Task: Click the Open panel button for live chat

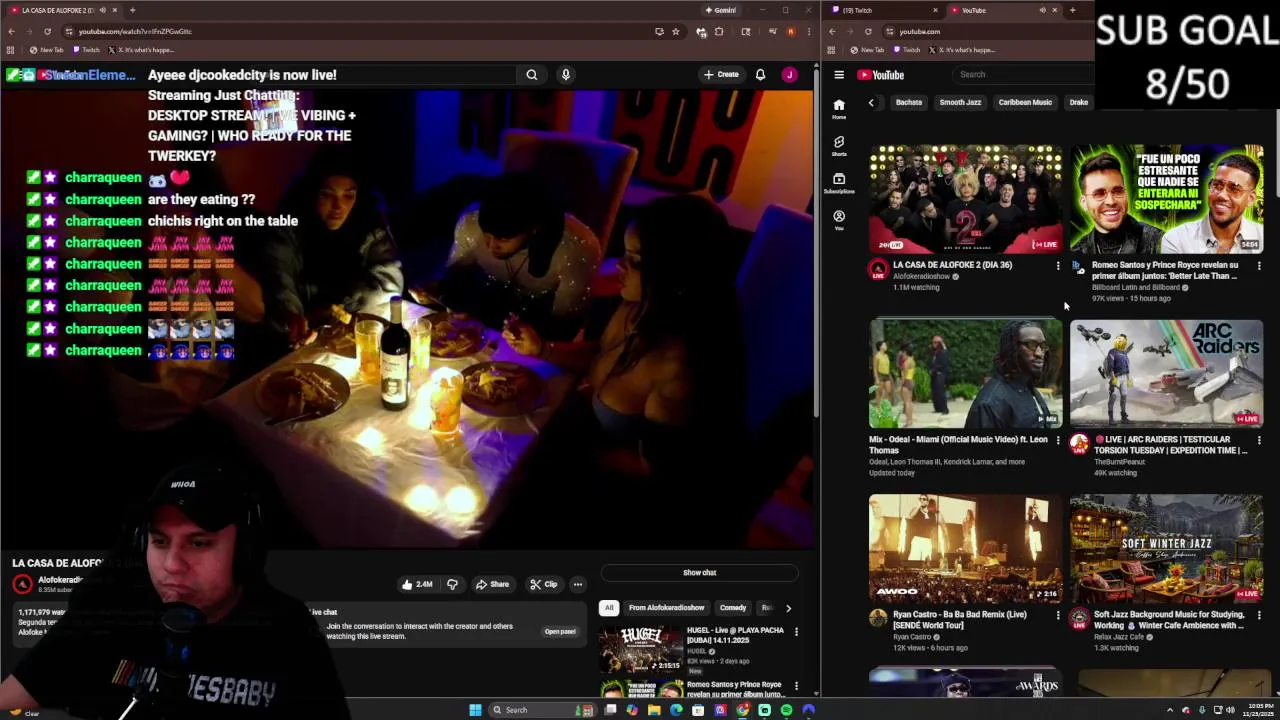Action: point(560,632)
